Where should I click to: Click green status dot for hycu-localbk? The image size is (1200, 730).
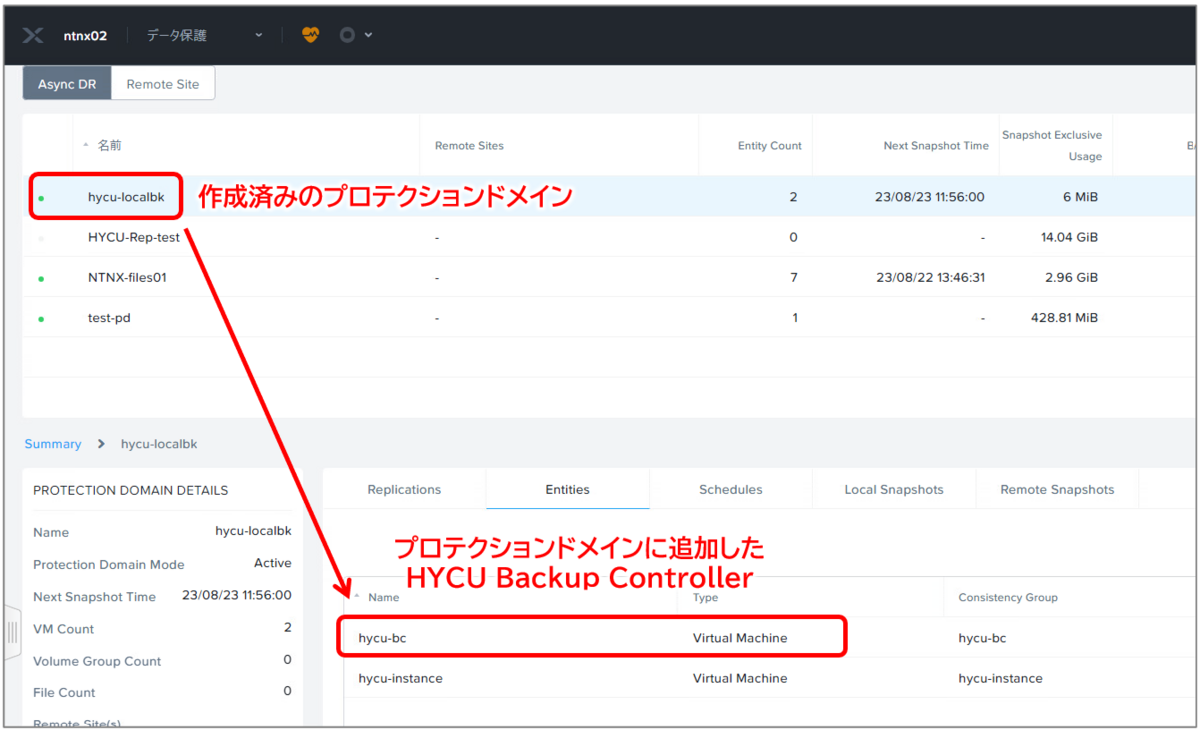[x=41, y=199]
